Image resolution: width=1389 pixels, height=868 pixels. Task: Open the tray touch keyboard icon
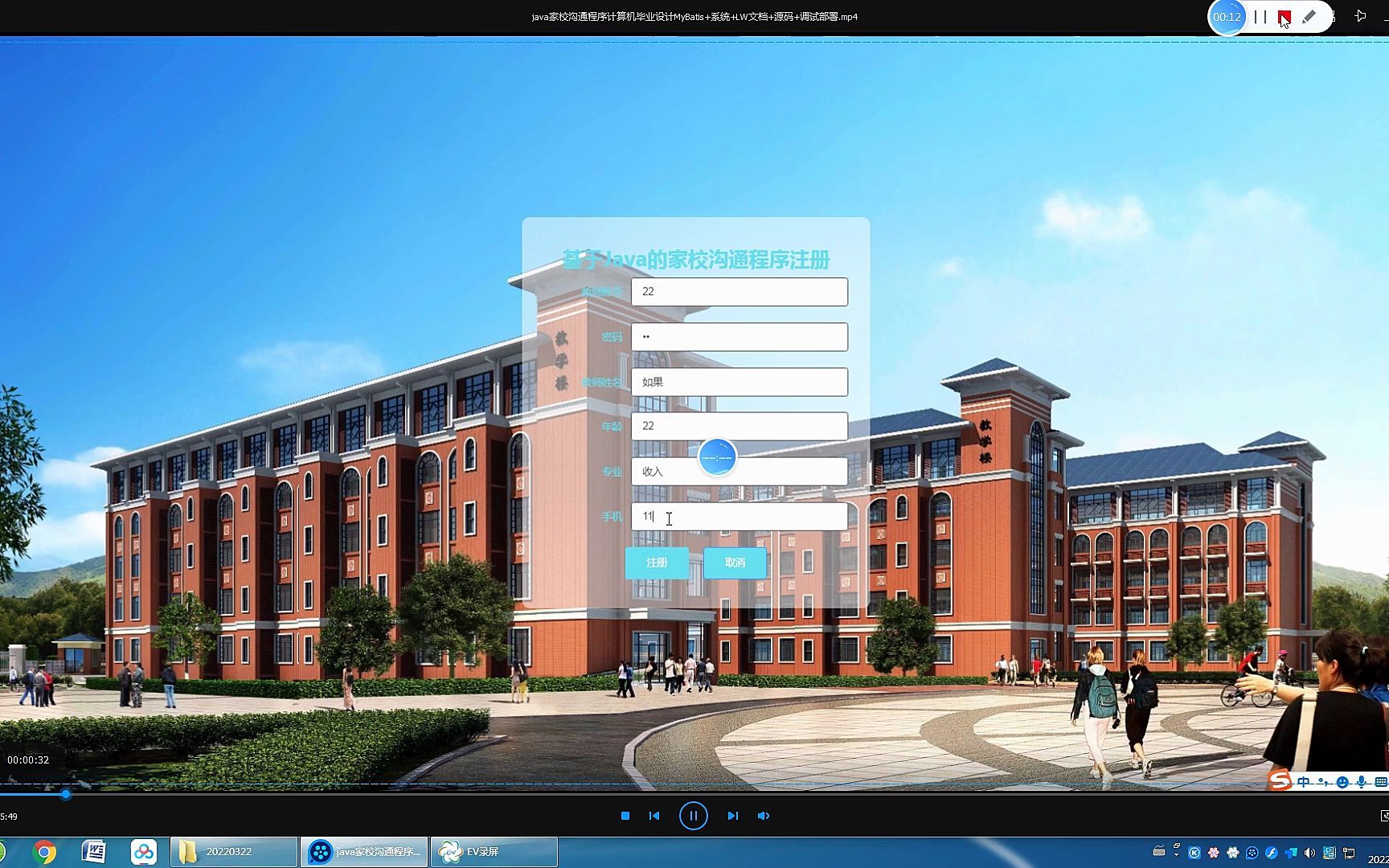click(x=1159, y=850)
